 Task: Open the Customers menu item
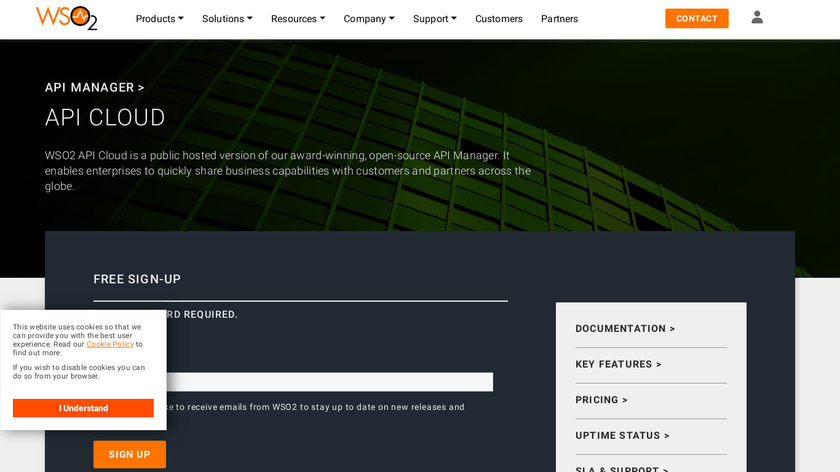pyautogui.click(x=499, y=19)
